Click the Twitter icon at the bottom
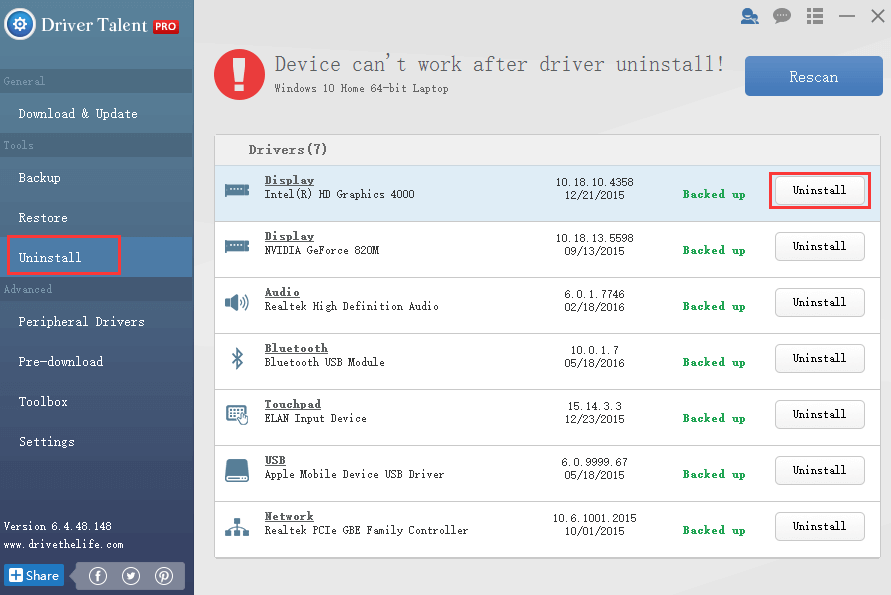 (131, 576)
